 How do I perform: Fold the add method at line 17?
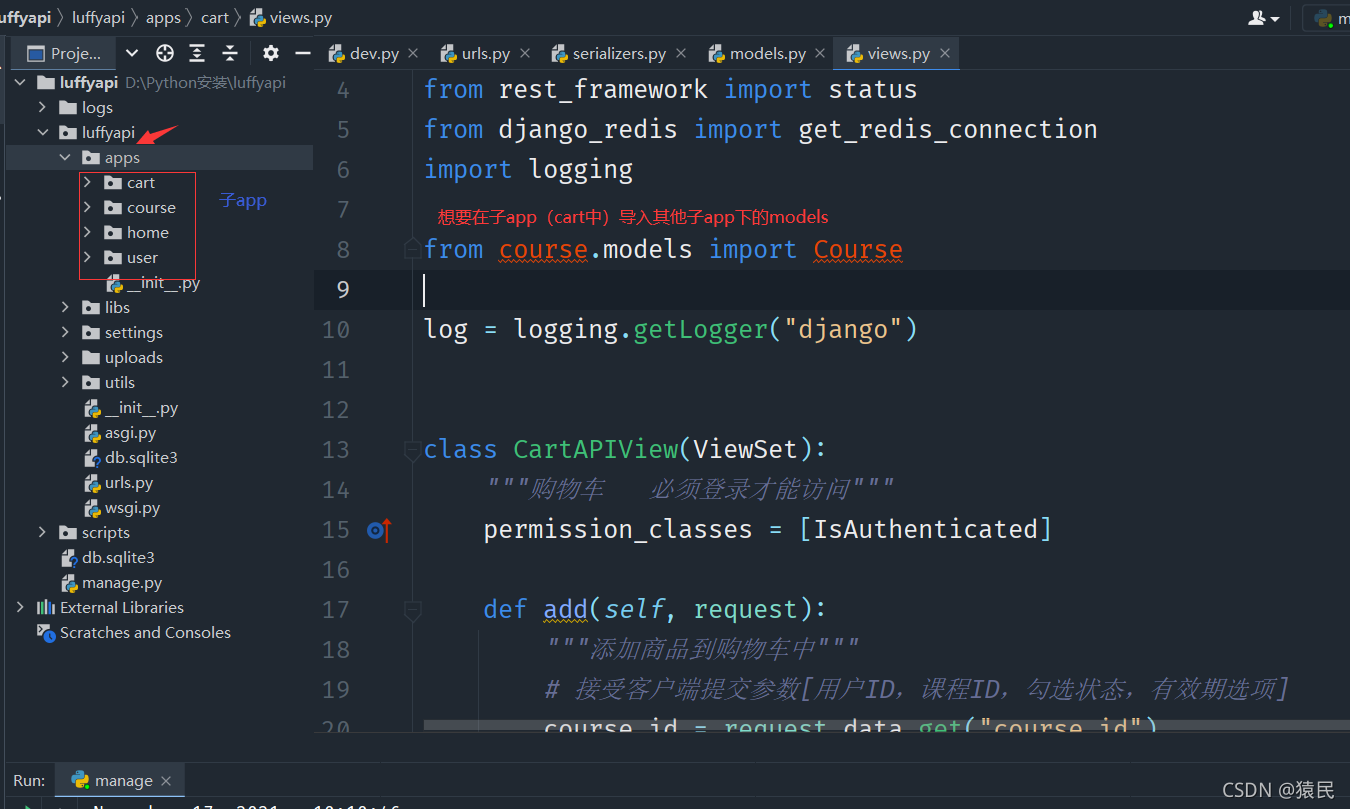click(x=412, y=610)
